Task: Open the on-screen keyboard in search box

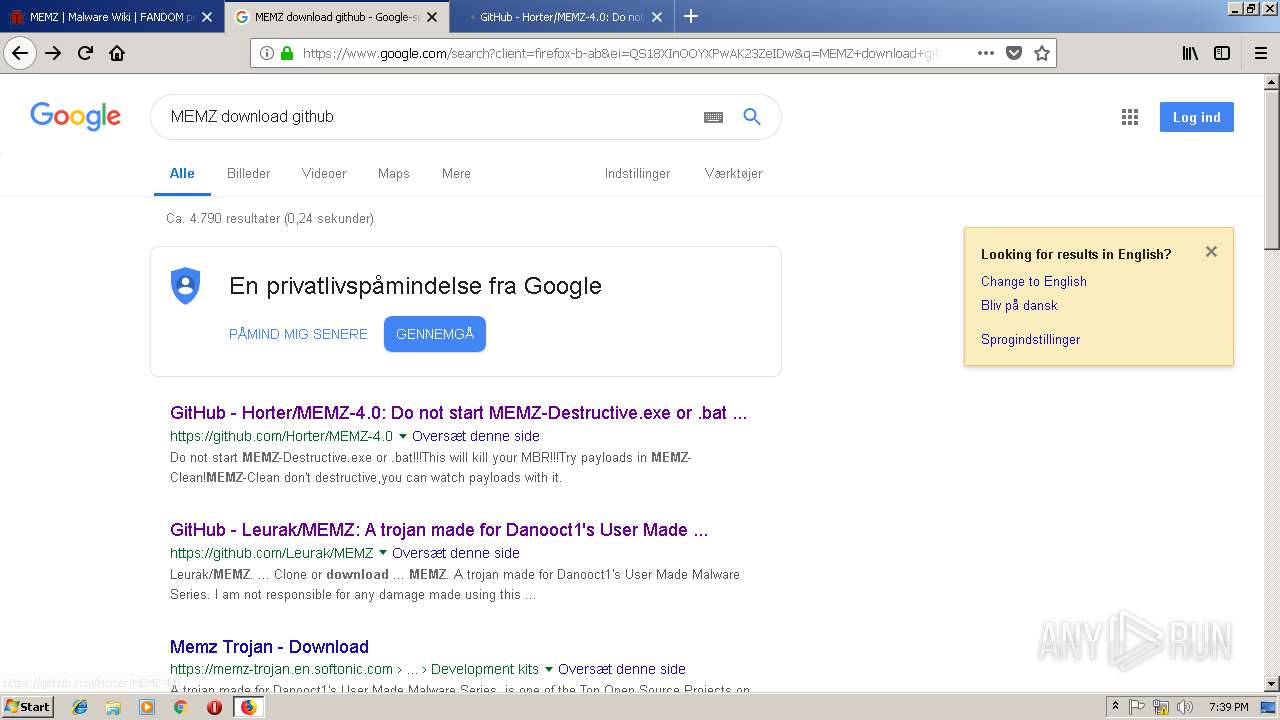Action: pyautogui.click(x=713, y=117)
